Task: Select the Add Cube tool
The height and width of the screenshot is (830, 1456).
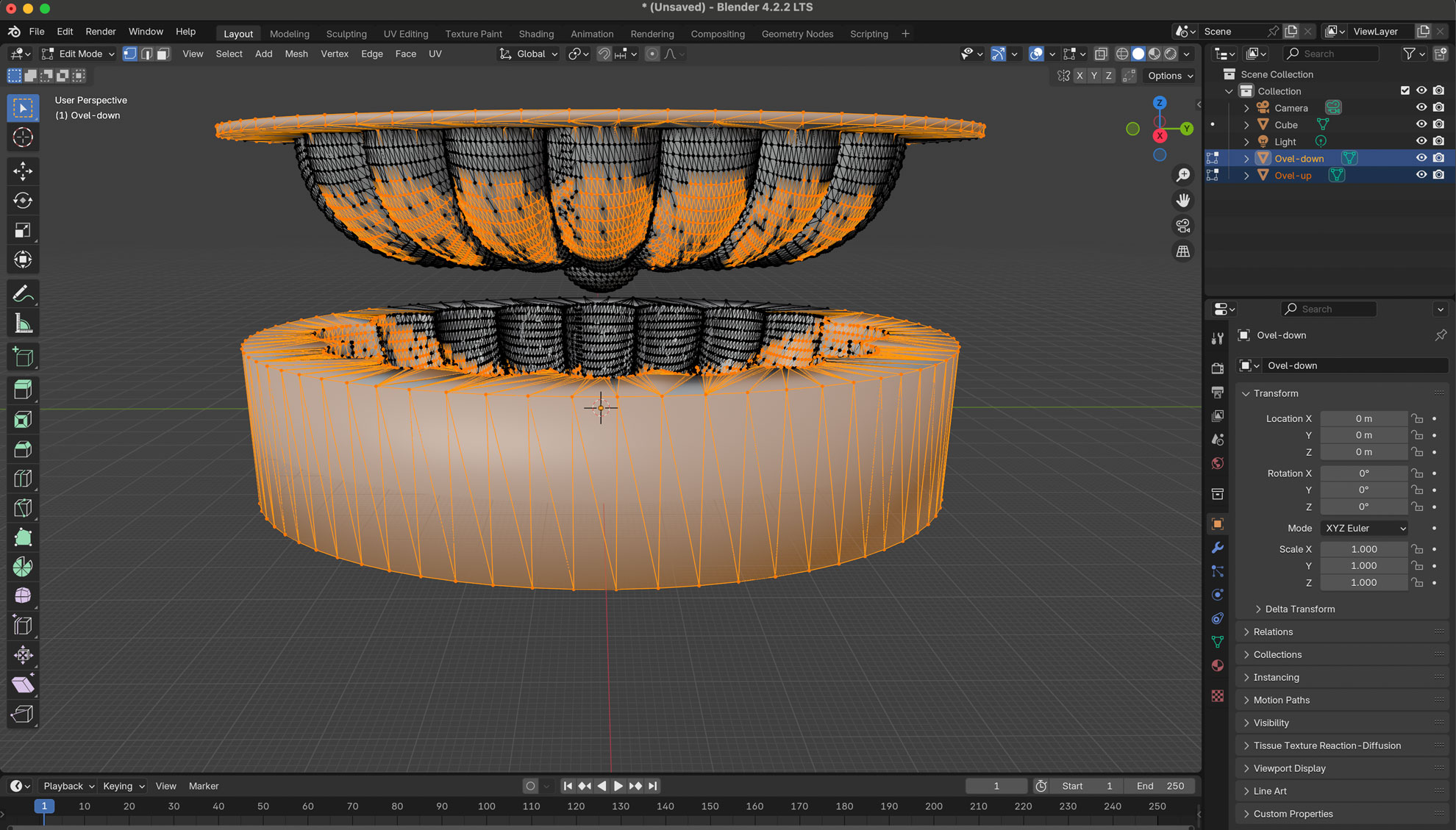Action: (x=23, y=357)
